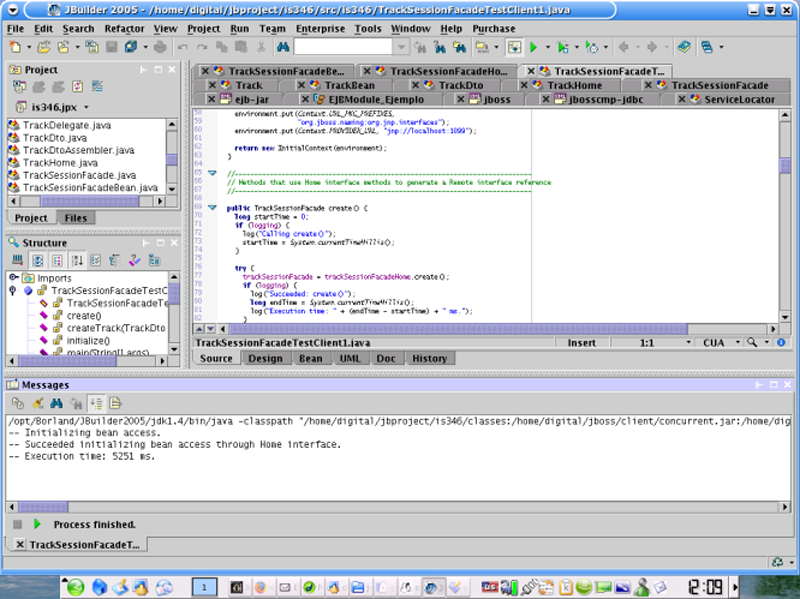This screenshot has width=800, height=599.
Task: Click the binoculars search icon in Messages toolbar
Action: coord(57,403)
